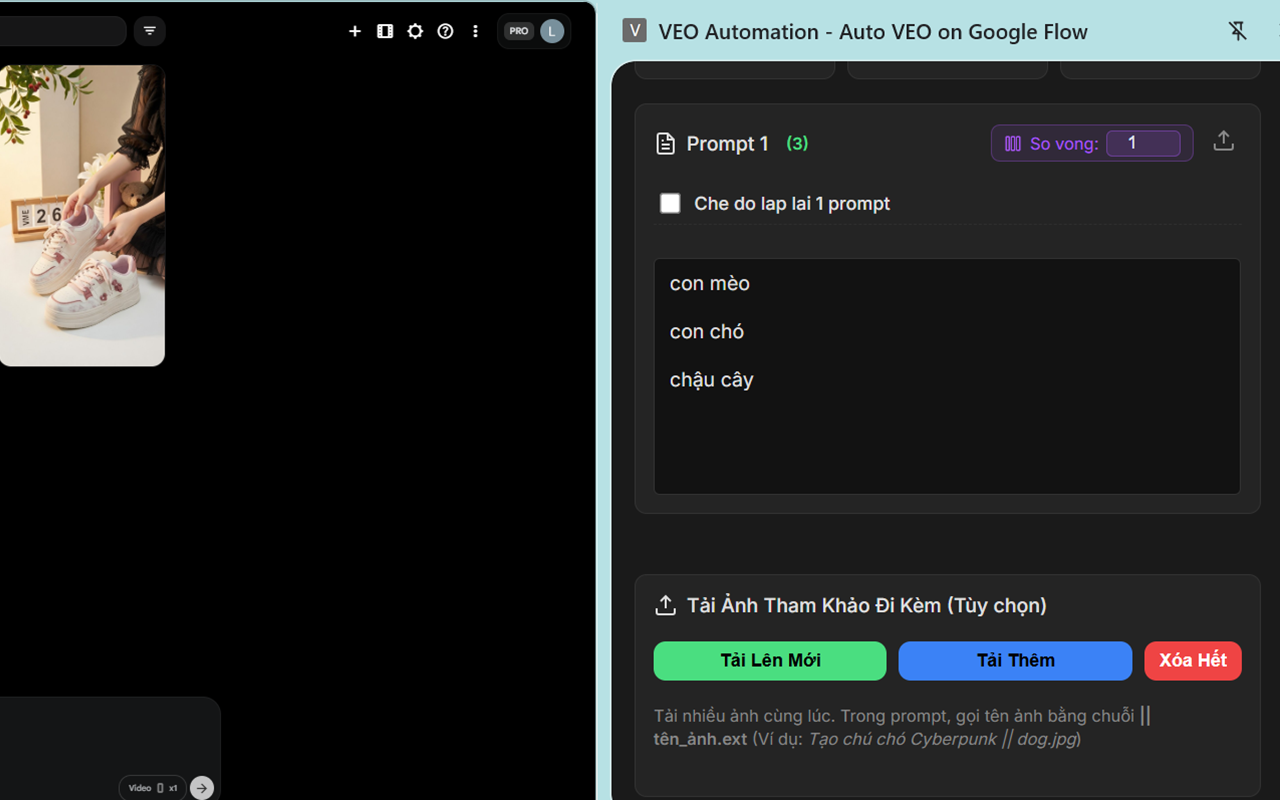
Task: Click inside the prompt list text area
Action: (947, 376)
